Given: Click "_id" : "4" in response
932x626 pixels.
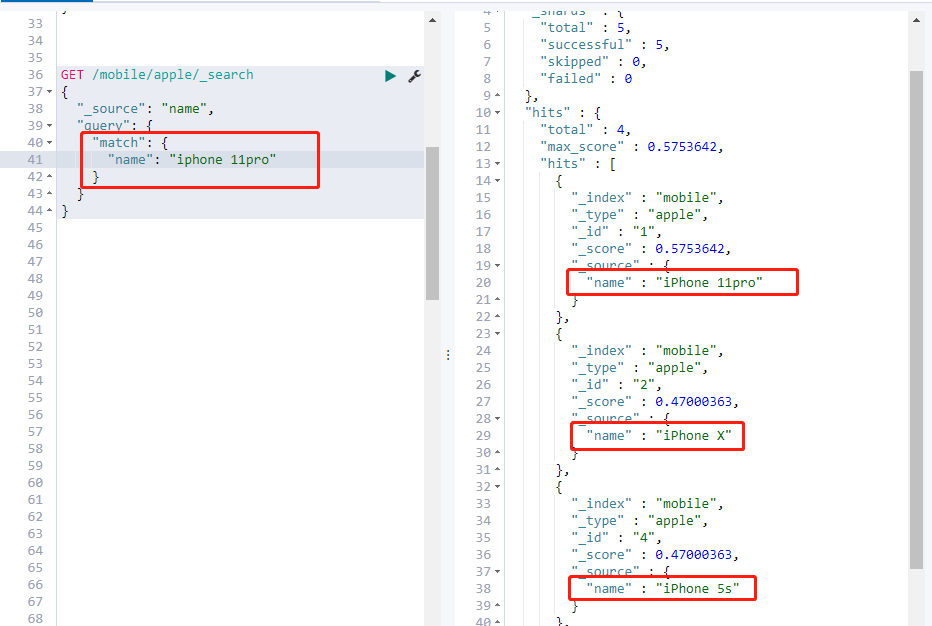Looking at the screenshot, I should [x=616, y=537].
